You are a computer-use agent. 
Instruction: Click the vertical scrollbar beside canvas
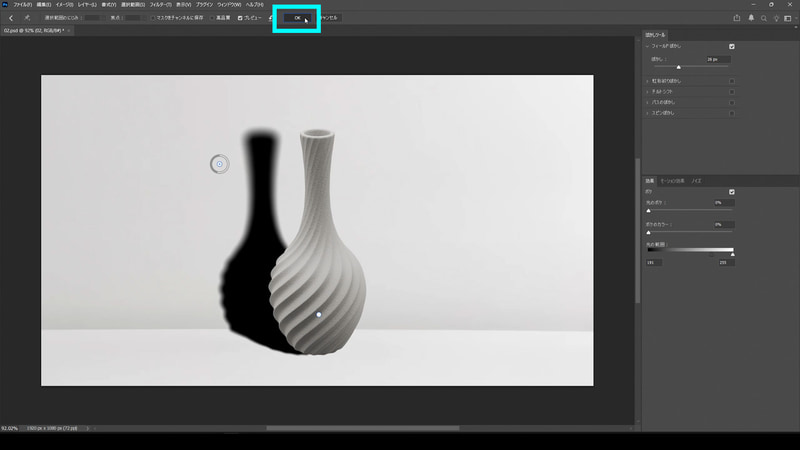pos(637,231)
